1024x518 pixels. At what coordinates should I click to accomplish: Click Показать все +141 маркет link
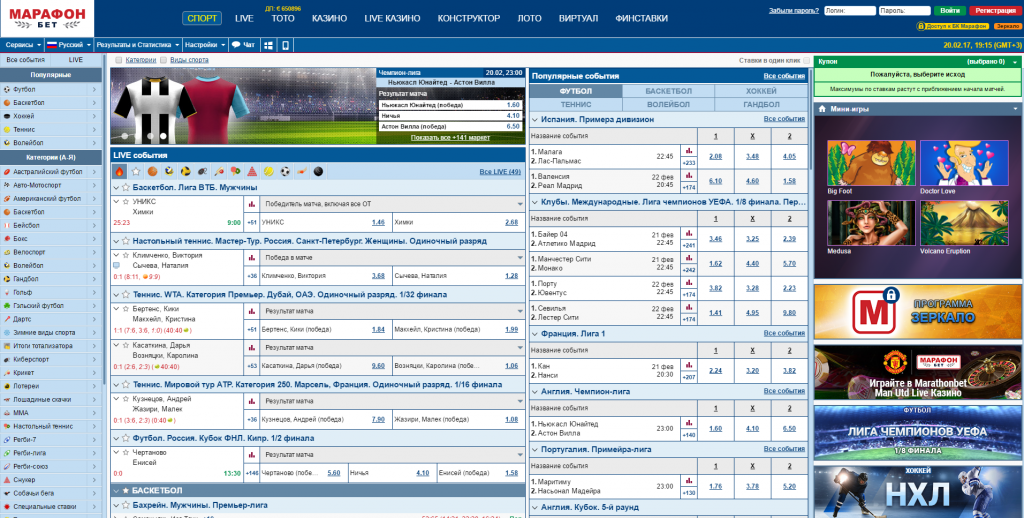point(449,138)
